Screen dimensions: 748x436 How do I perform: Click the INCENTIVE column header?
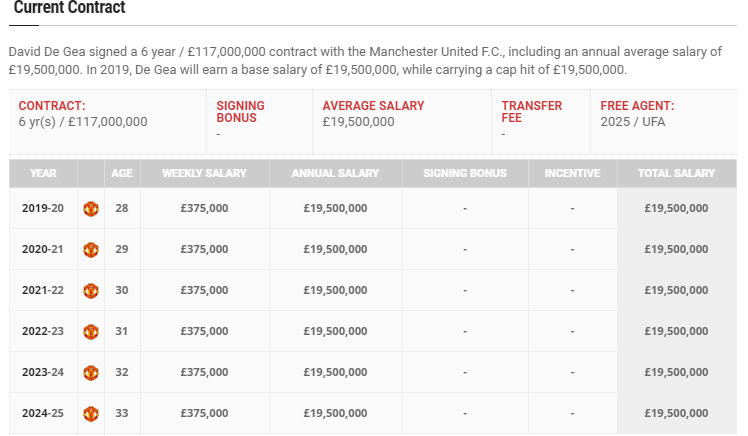coord(572,173)
